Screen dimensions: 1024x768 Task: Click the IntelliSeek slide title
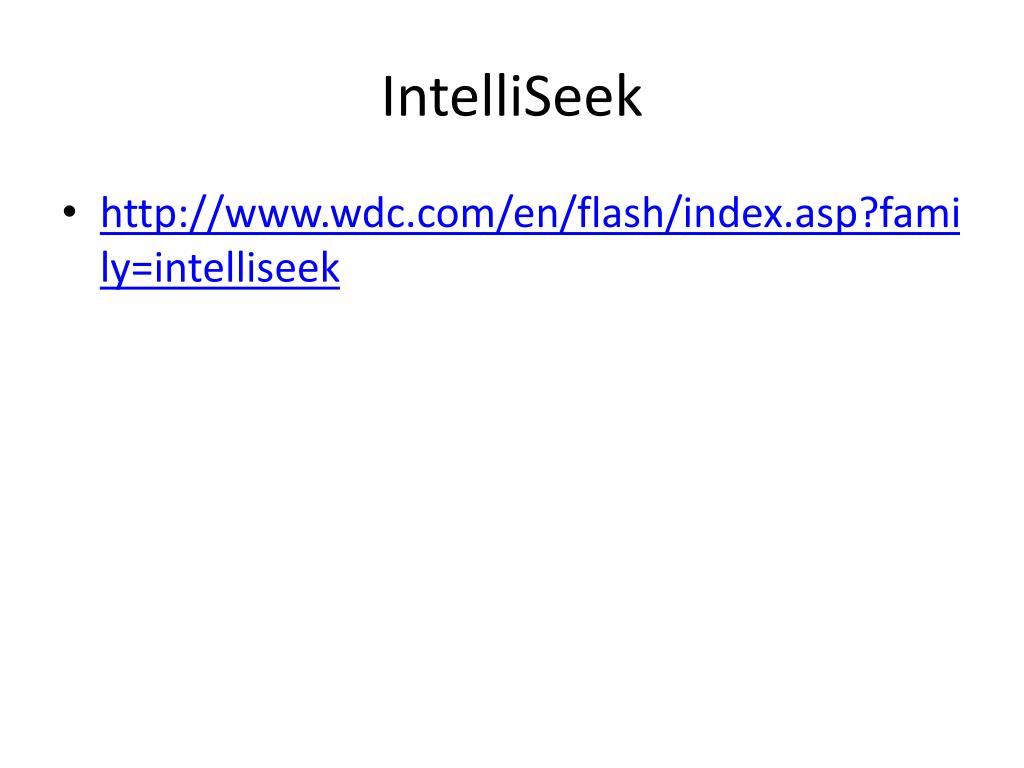coord(512,97)
